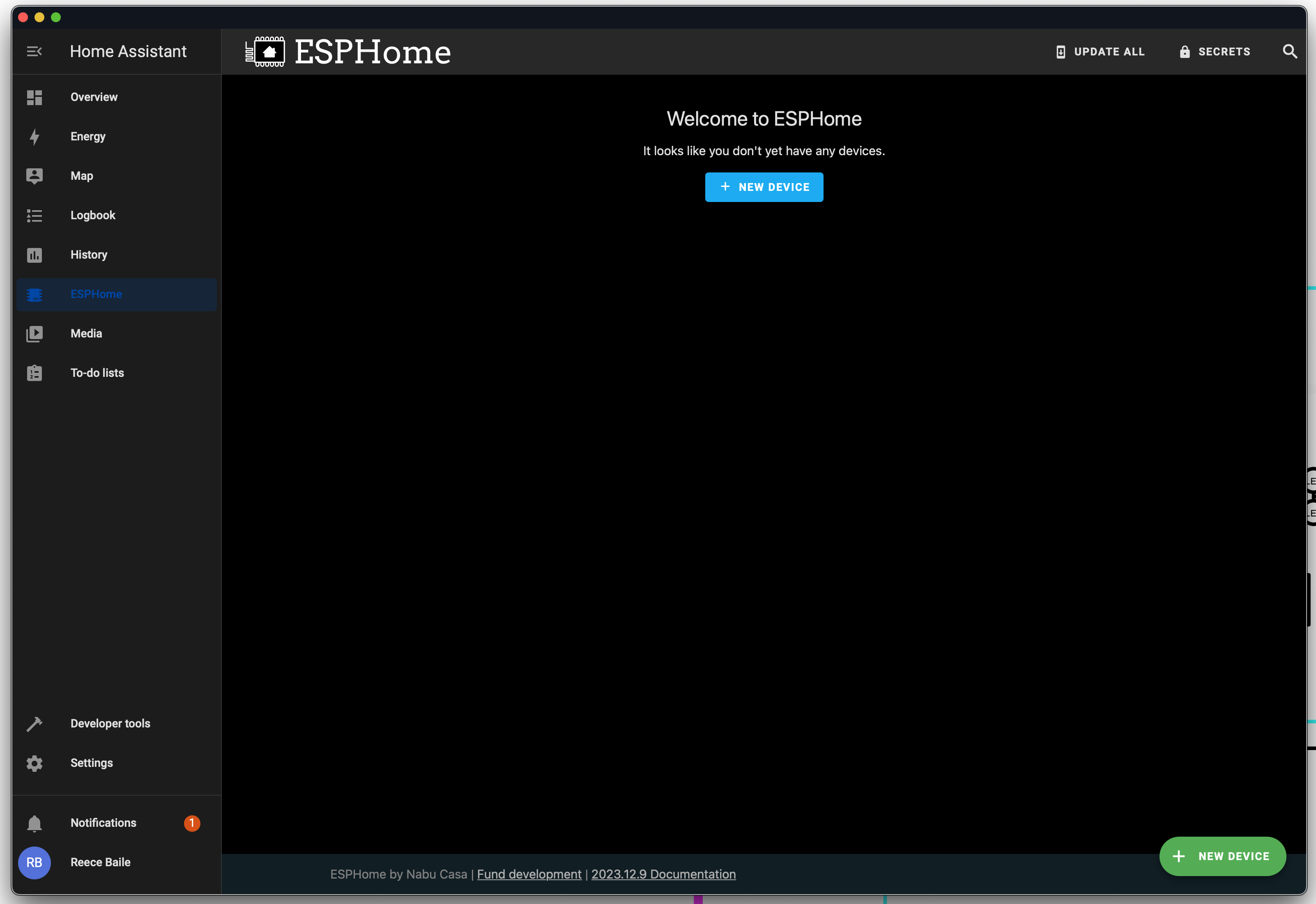Click the Energy lightning bolt icon
Viewport: 1316px width, 904px height.
tap(34, 137)
